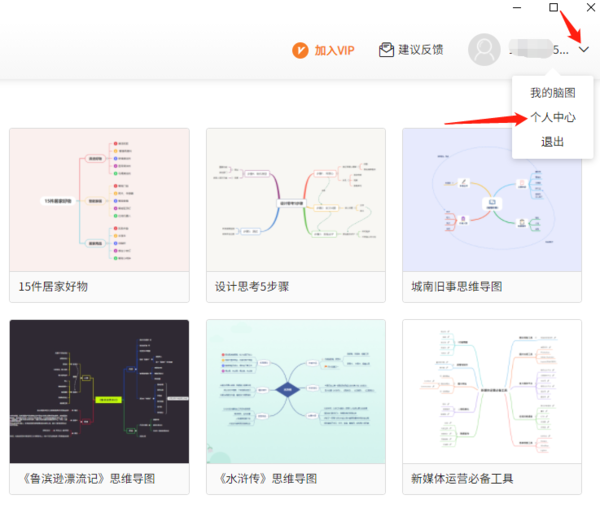Open the 15件居家好物 template thumbnail

[x=99, y=199]
